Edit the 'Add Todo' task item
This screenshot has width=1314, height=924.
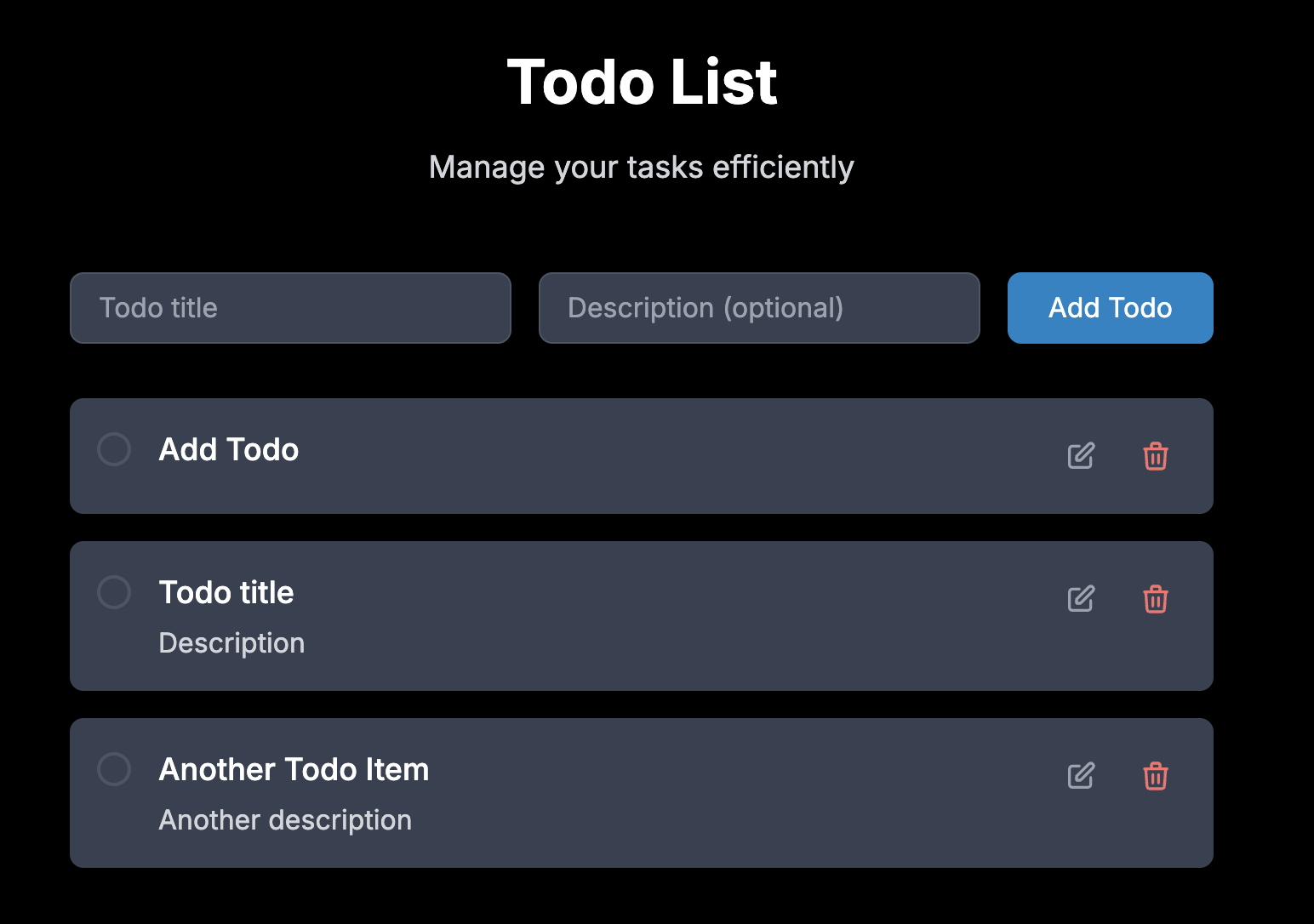[x=1081, y=456]
